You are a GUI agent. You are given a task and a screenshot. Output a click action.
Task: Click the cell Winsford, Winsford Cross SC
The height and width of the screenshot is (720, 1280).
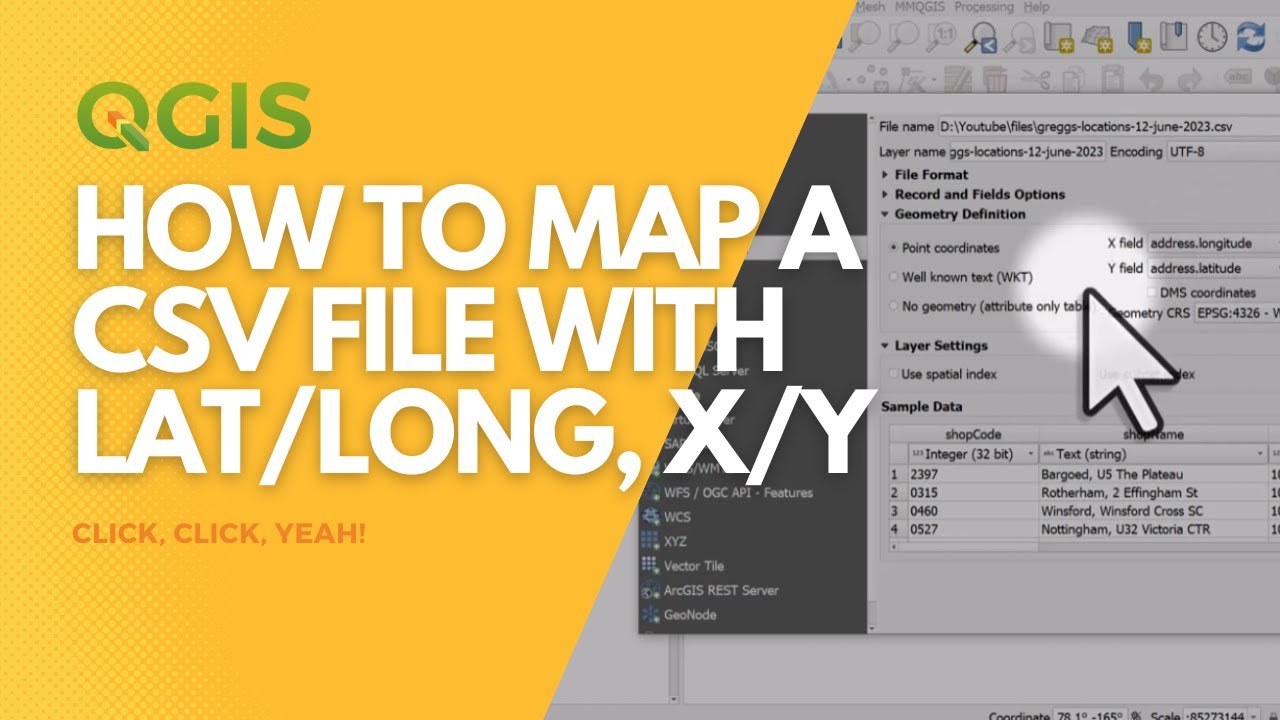pyautogui.click(x=1153, y=511)
